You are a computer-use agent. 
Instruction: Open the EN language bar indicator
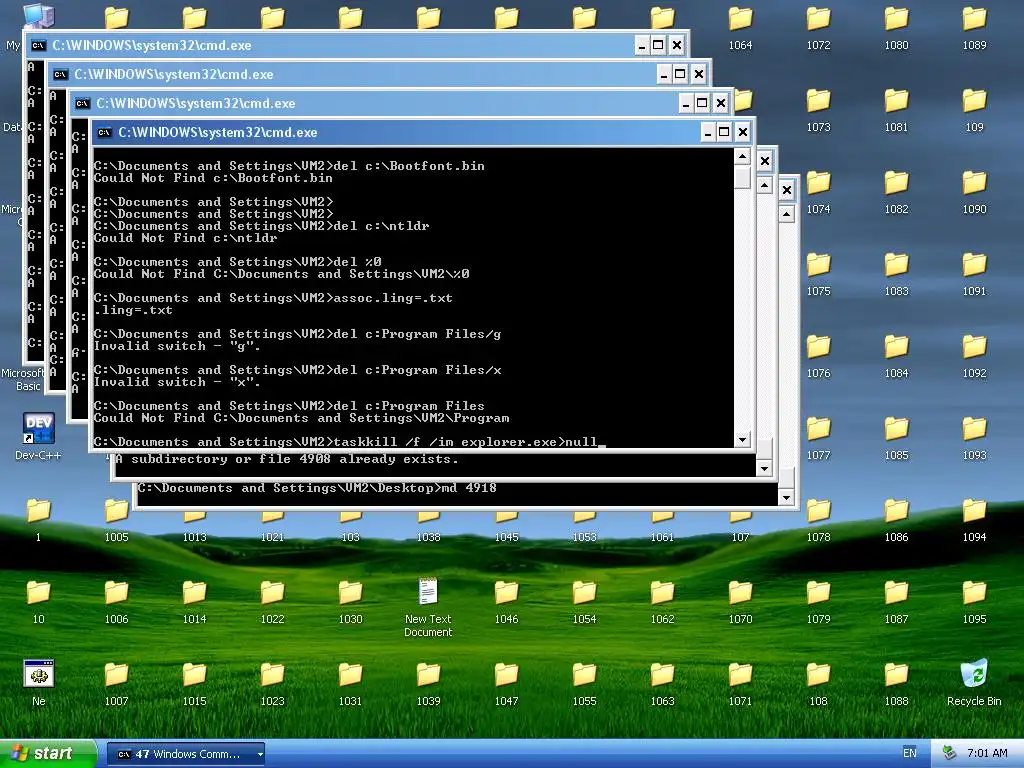point(909,754)
